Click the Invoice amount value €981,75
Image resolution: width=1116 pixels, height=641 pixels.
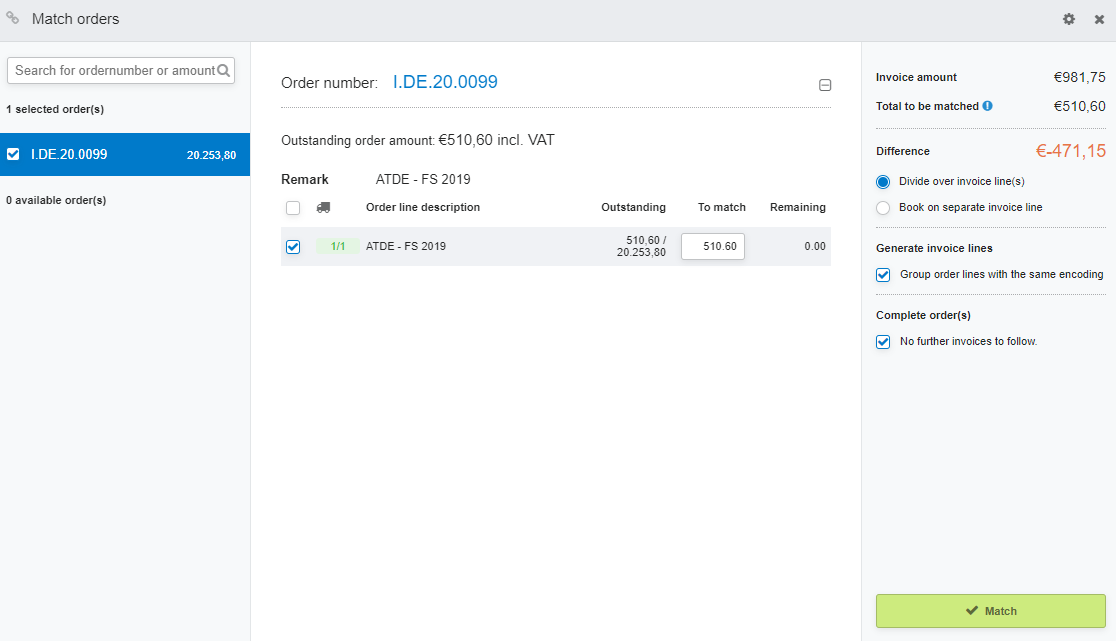tap(1080, 77)
